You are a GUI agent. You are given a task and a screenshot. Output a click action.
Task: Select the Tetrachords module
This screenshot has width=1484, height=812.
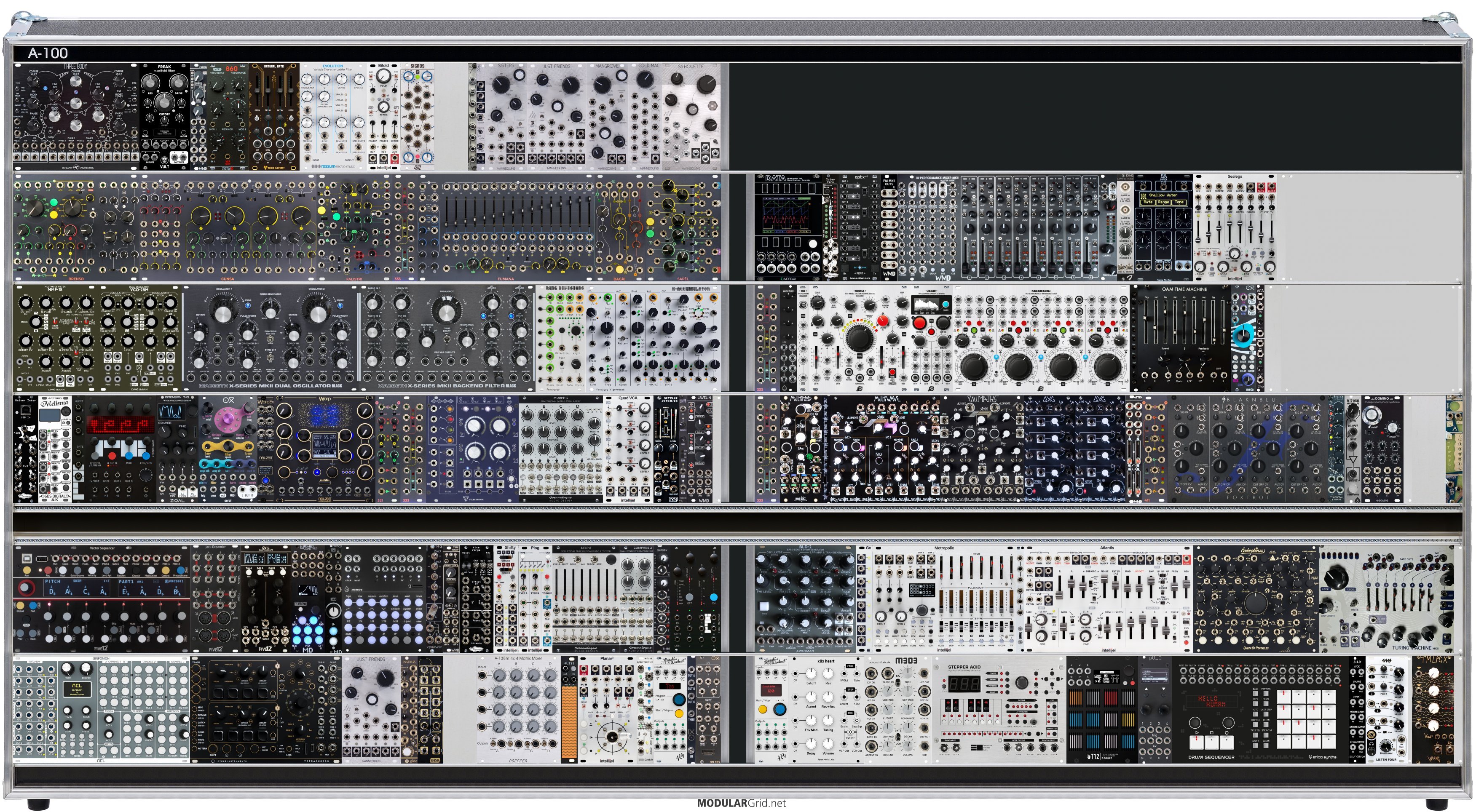(x=266, y=710)
